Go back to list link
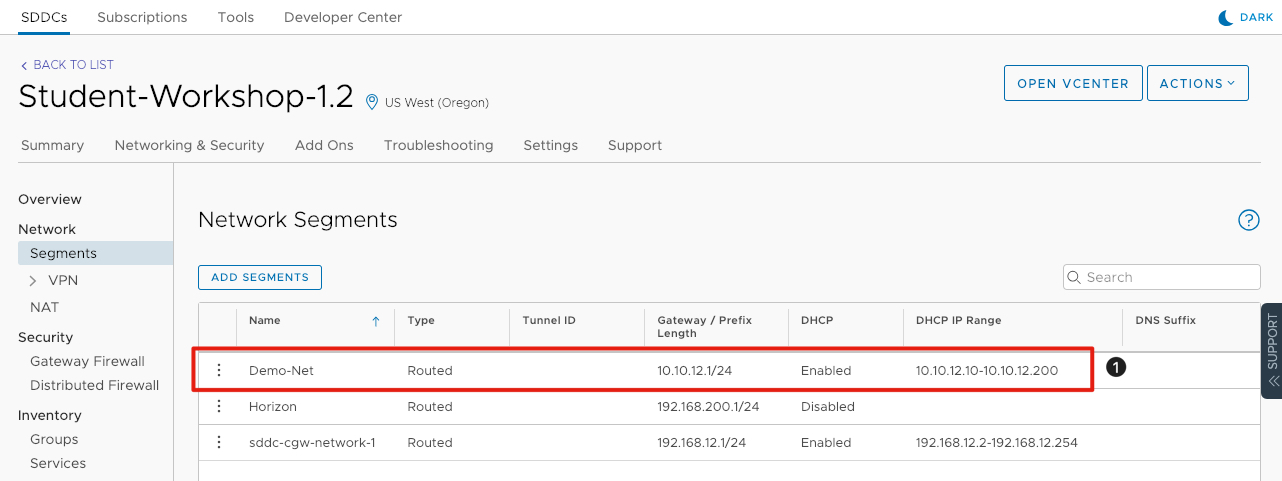Image resolution: width=1282 pixels, height=481 pixels. coord(67,65)
